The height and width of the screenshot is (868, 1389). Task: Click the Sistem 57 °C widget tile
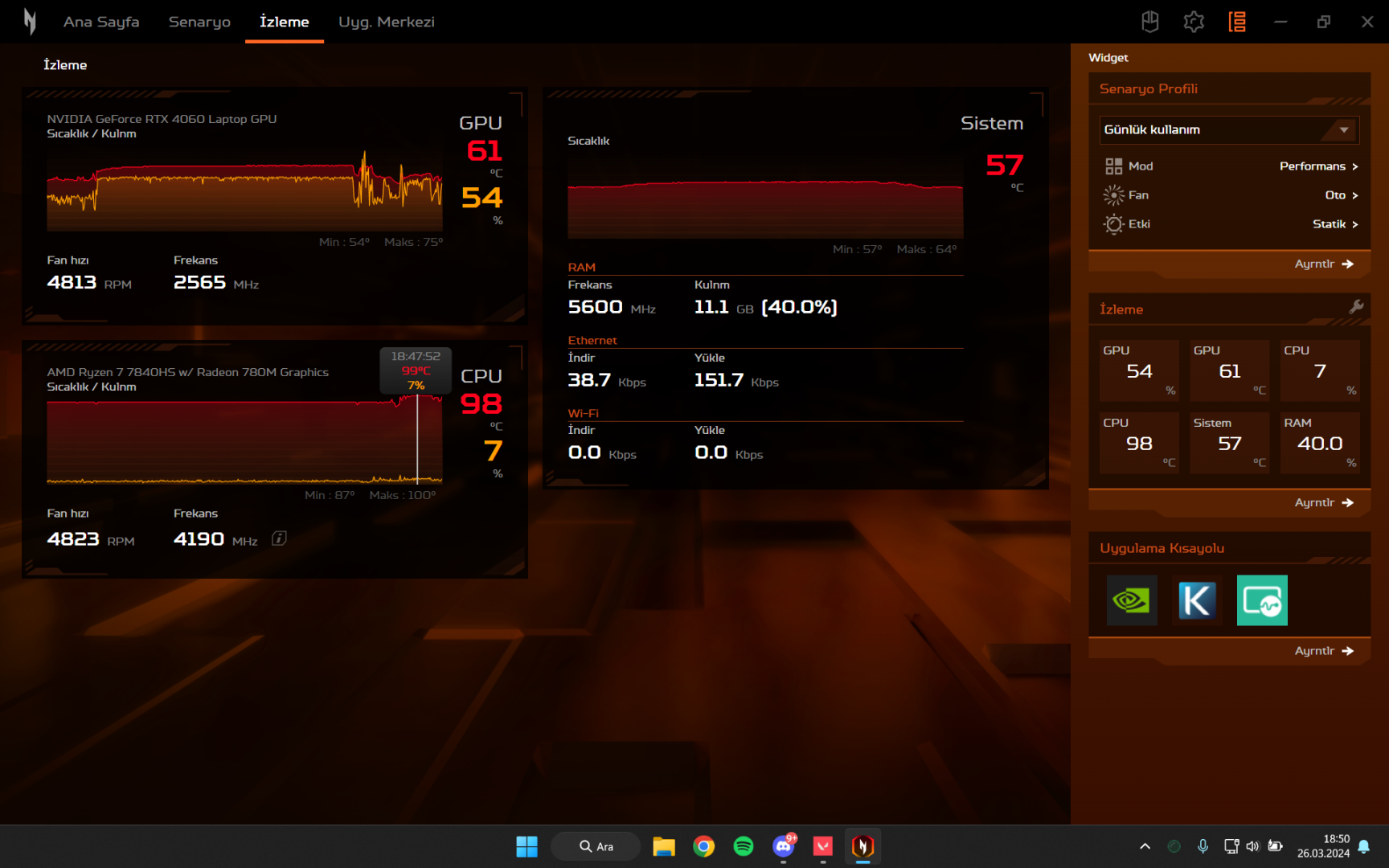click(1230, 443)
